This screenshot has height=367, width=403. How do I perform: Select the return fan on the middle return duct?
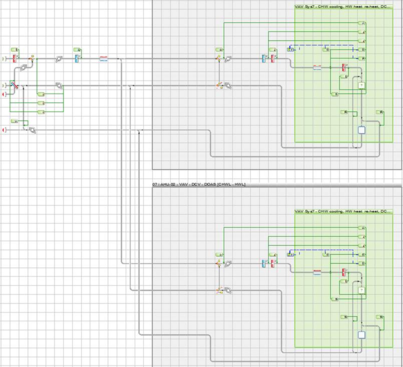click(x=59, y=86)
